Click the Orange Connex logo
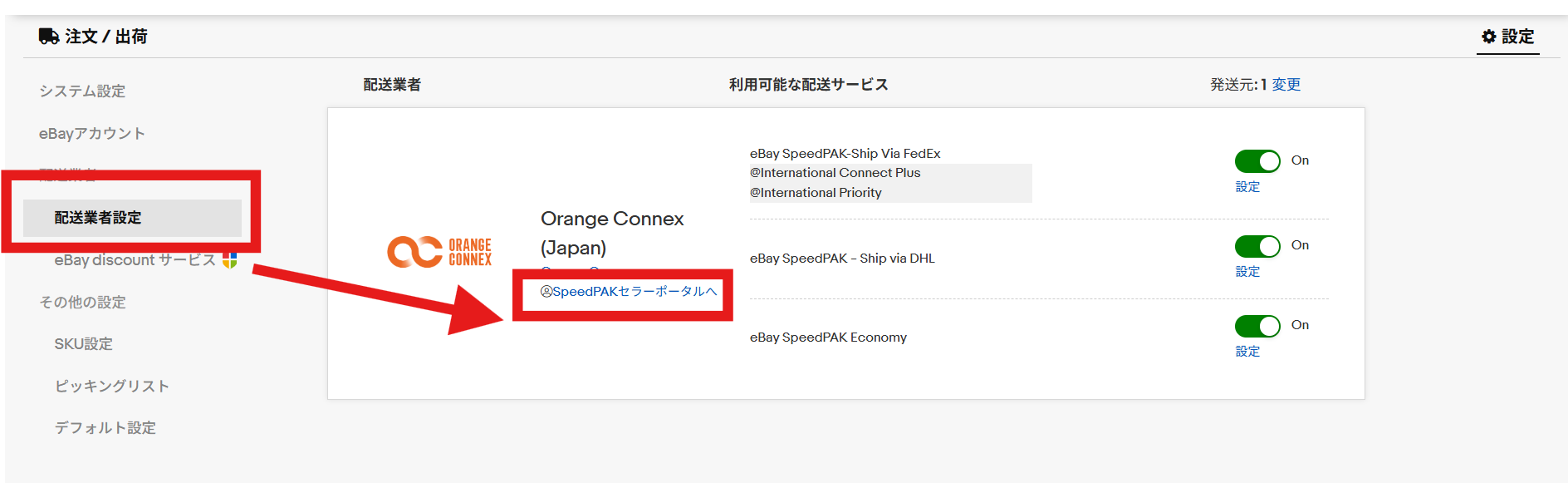 439,252
